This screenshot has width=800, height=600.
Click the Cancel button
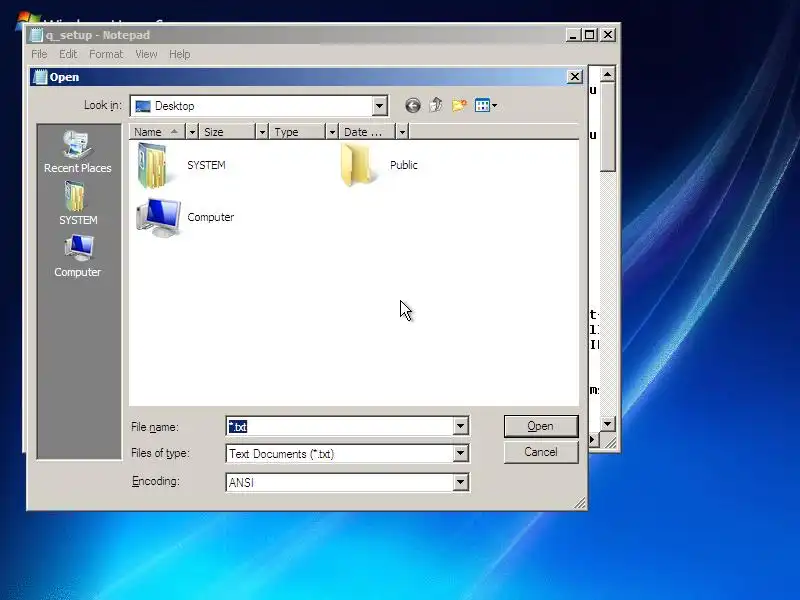(x=541, y=452)
